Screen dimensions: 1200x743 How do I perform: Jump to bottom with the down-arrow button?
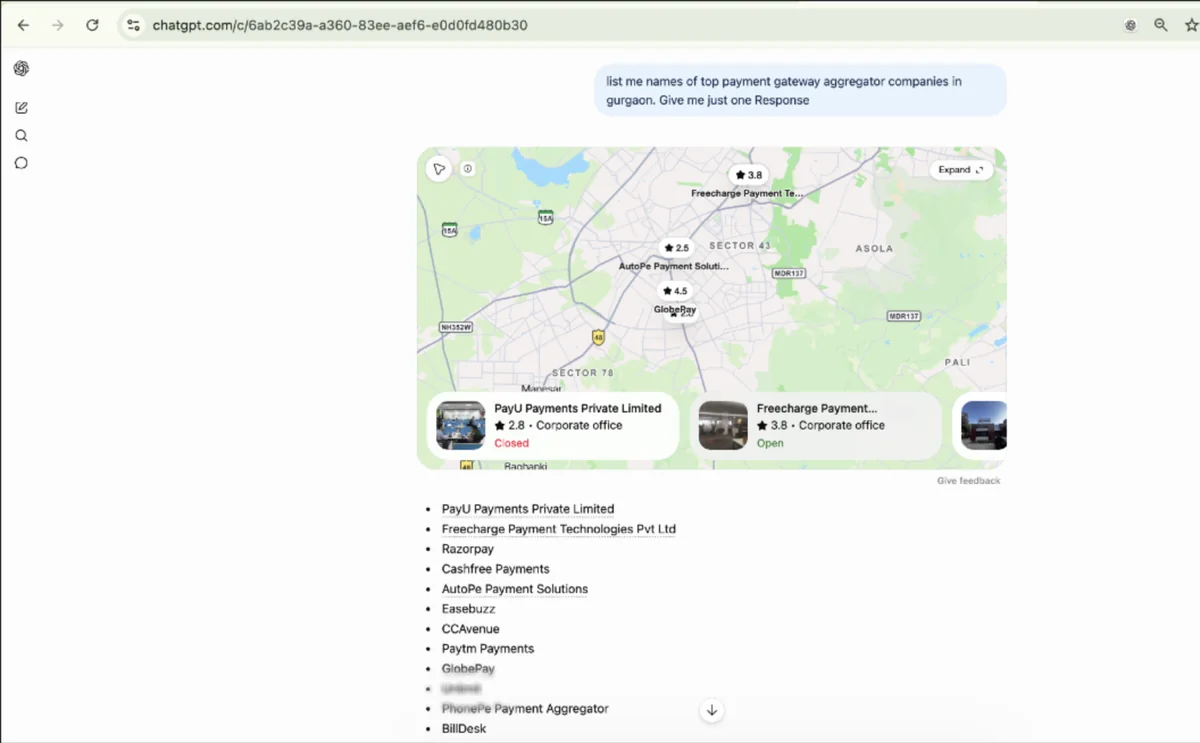pos(712,710)
